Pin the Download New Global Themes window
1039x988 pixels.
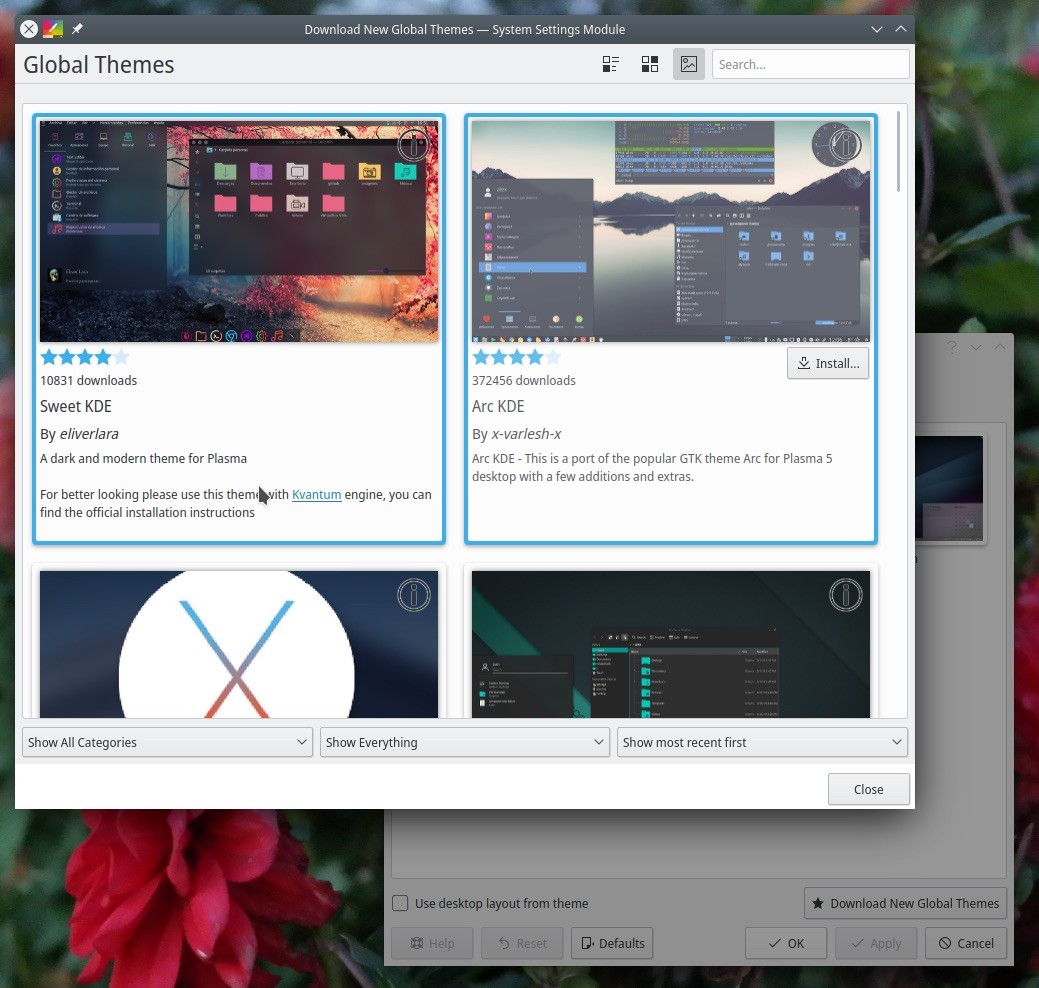click(76, 29)
